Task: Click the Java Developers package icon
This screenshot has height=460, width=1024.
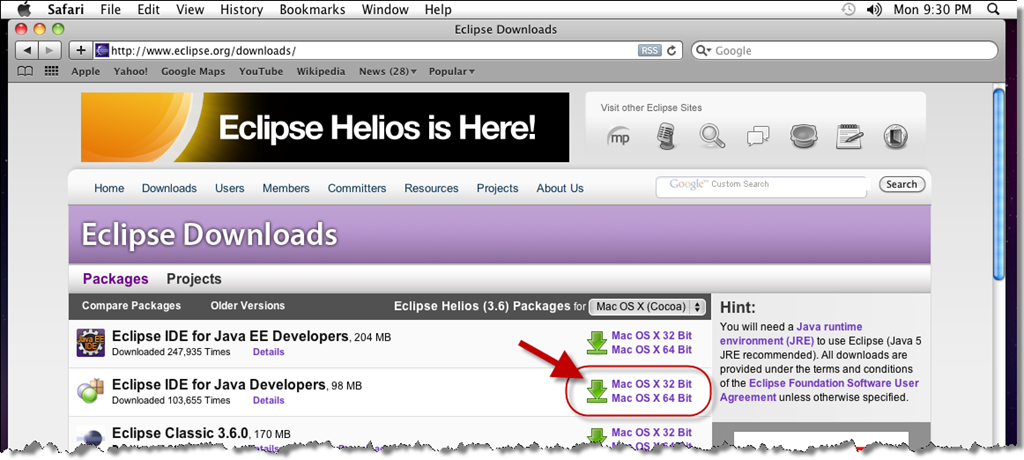Action: tap(90, 390)
